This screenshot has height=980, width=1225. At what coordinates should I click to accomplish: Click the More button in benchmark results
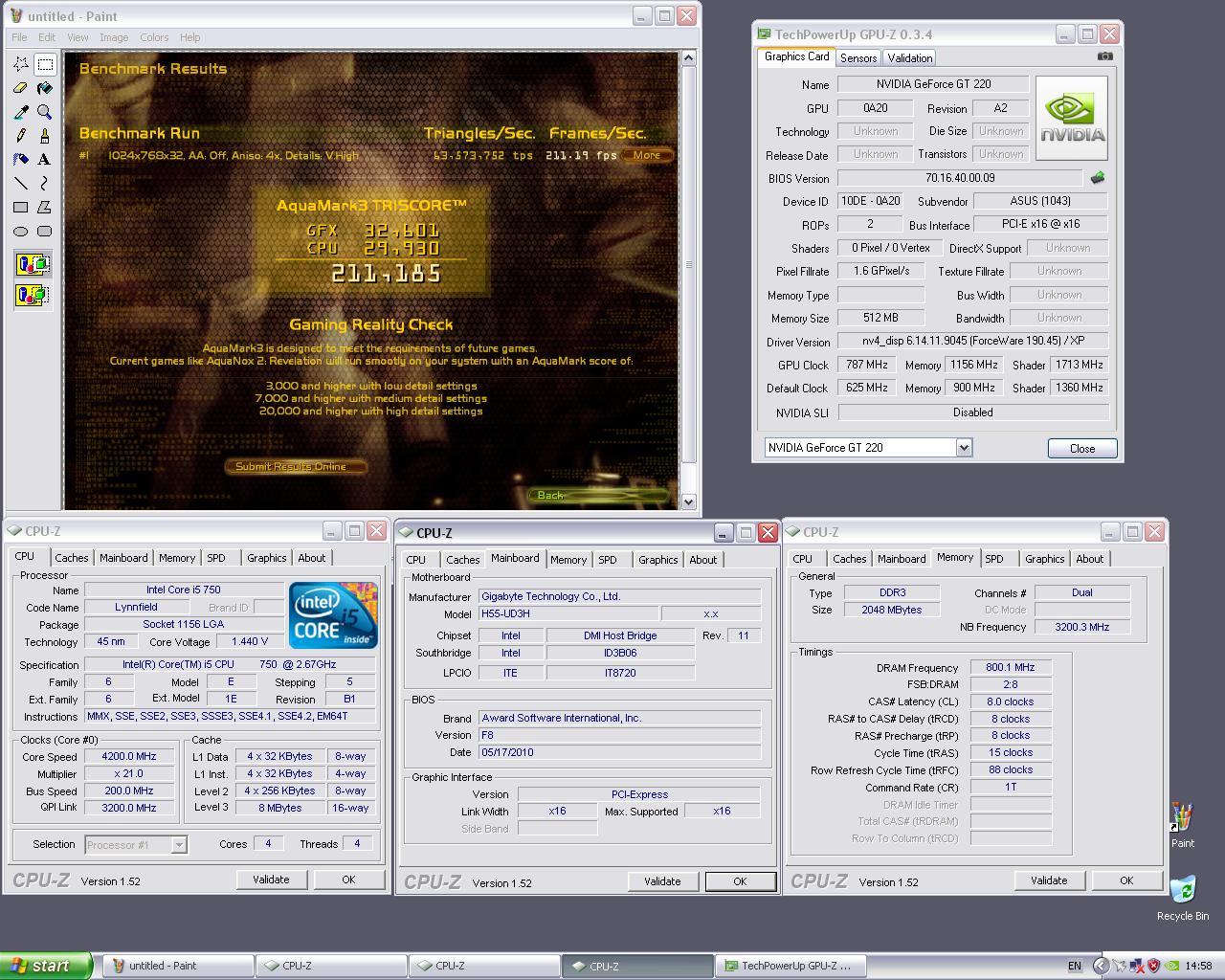(647, 155)
